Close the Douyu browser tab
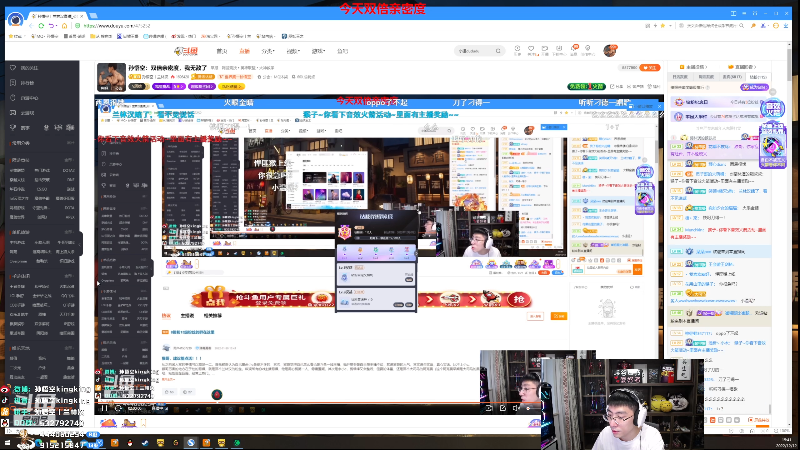This screenshot has height=450, width=800. [x=82, y=16]
